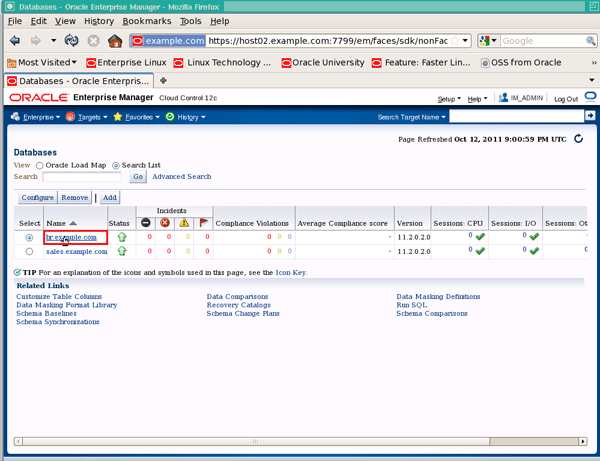600x461 pixels.
Task: Click I/O sessions checkmark for sales.example.com
Action: click(534, 251)
